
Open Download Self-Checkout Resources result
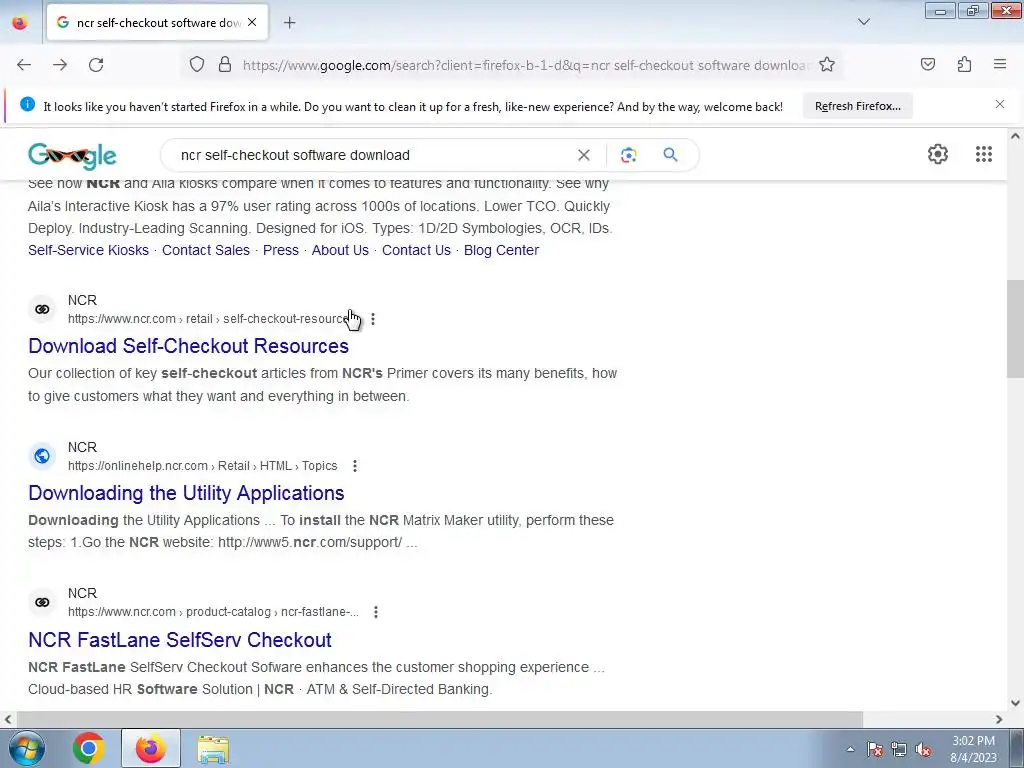(188, 345)
